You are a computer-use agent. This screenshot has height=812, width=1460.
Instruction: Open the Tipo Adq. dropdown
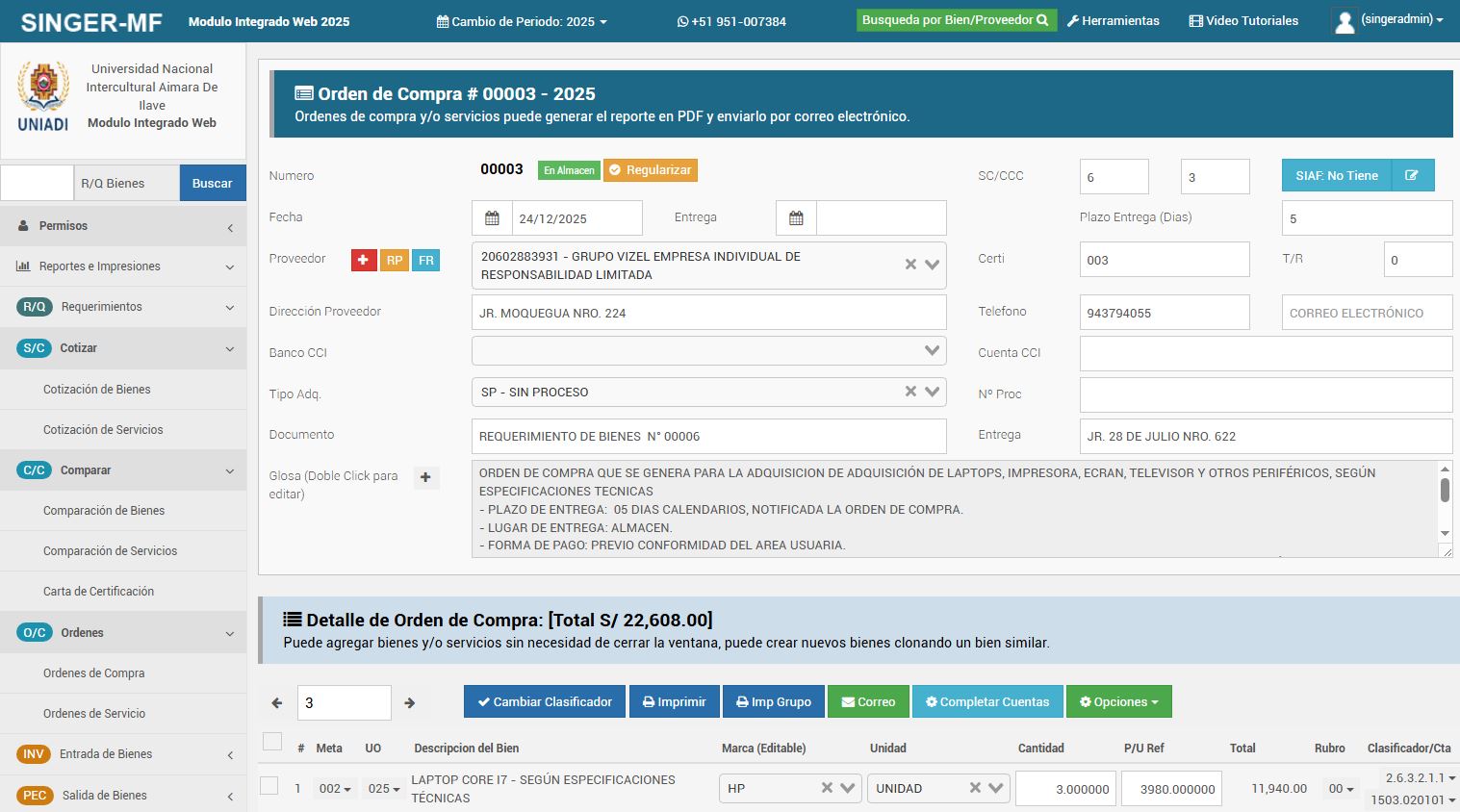pyautogui.click(x=930, y=392)
